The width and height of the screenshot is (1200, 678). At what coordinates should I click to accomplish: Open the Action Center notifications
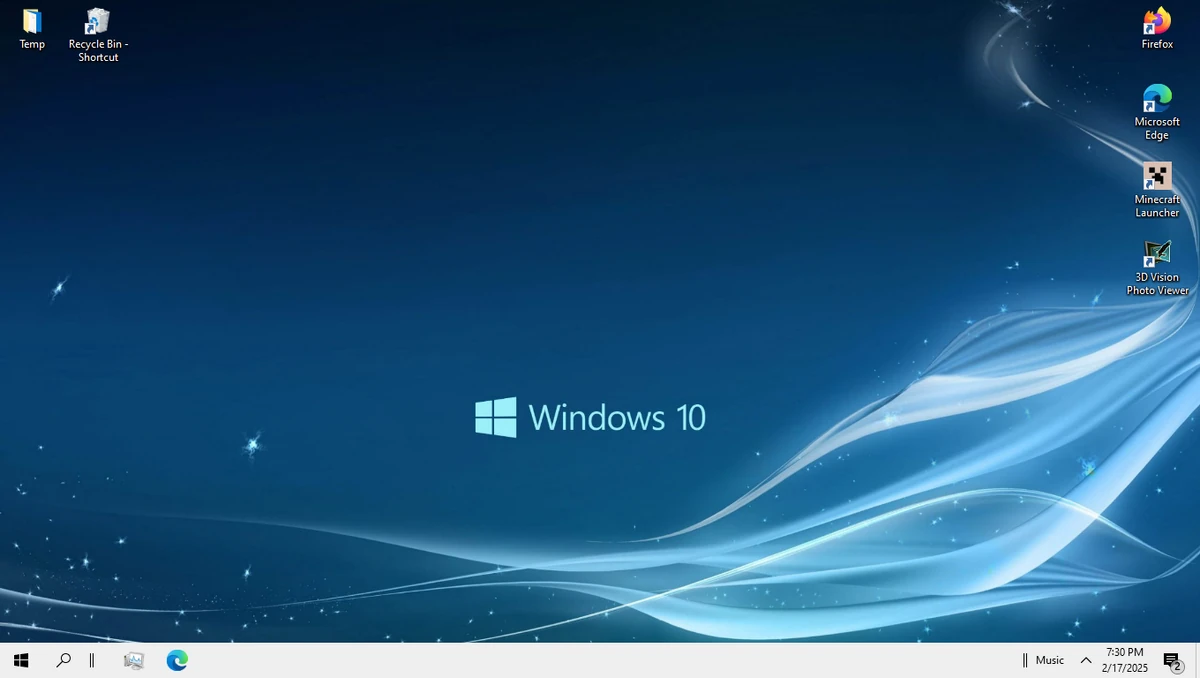[1171, 660]
